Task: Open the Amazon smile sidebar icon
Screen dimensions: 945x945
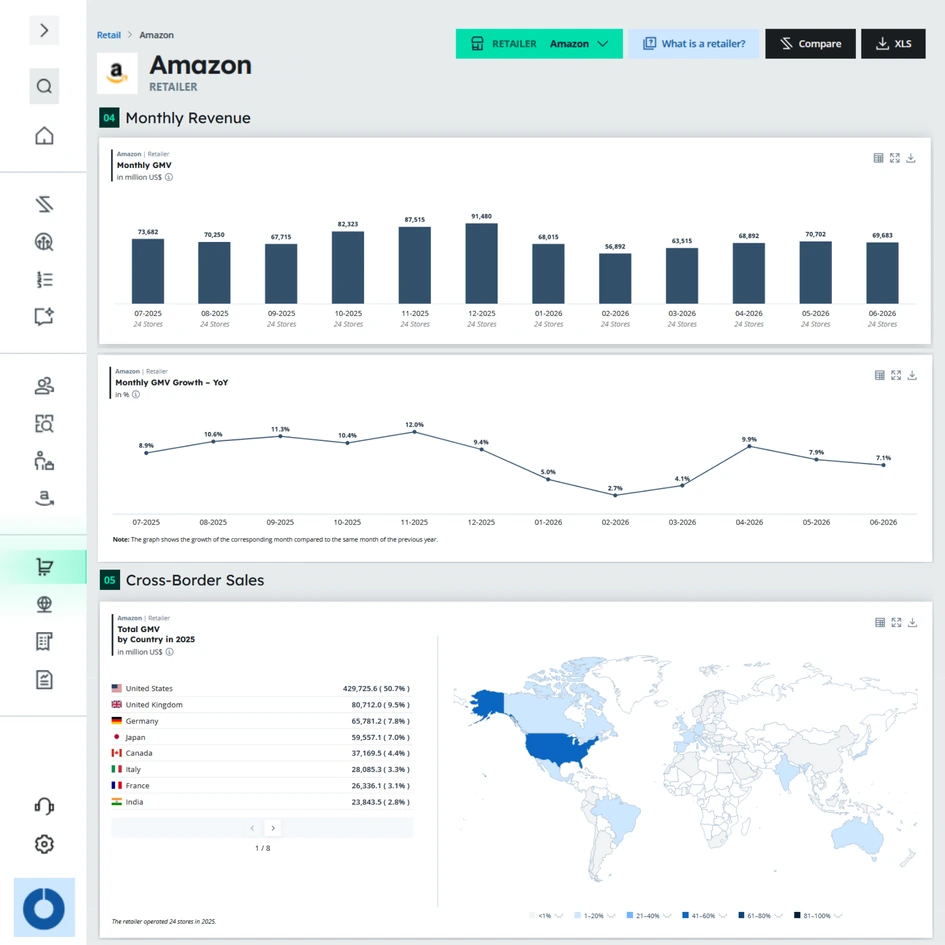Action: tap(44, 498)
